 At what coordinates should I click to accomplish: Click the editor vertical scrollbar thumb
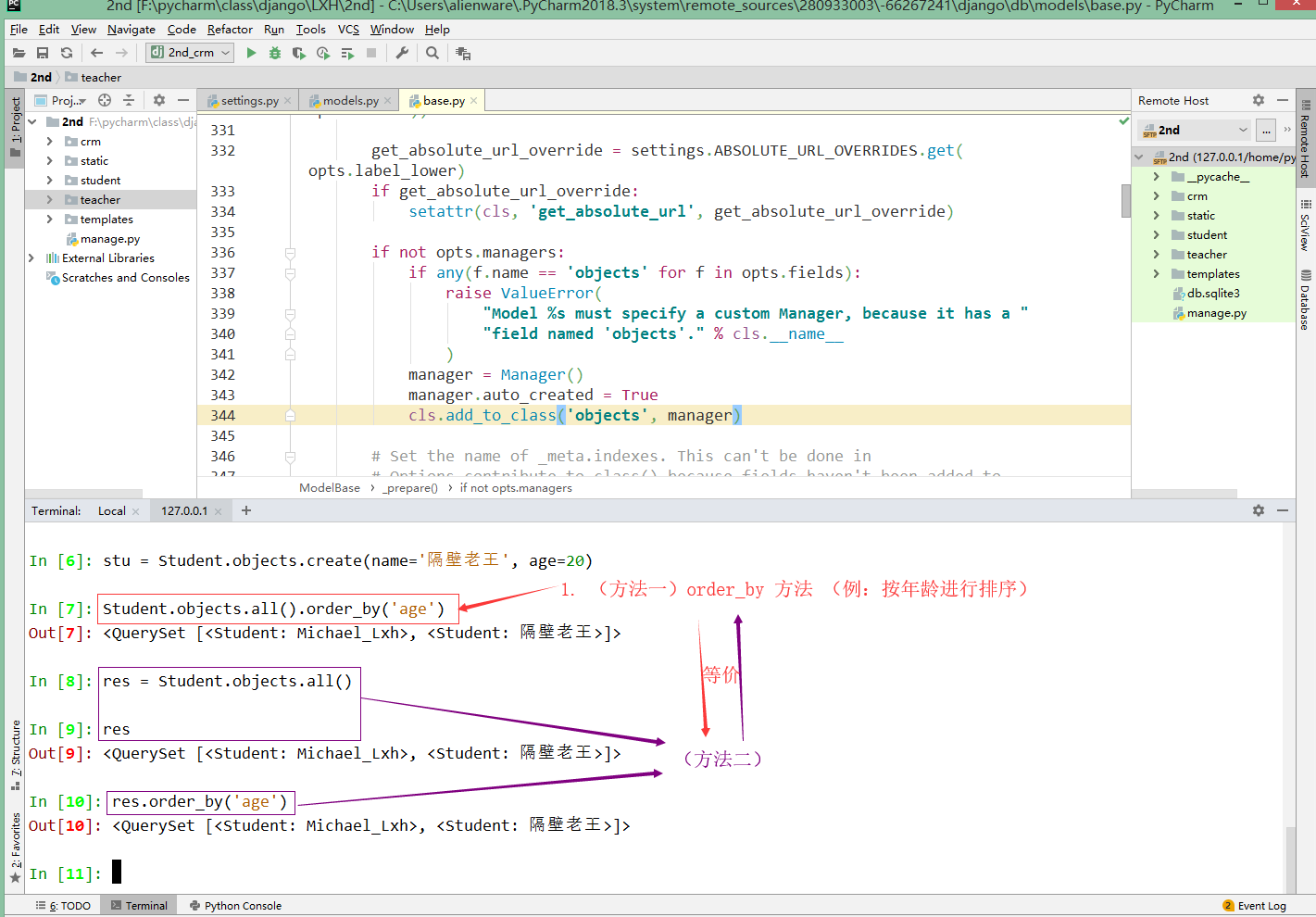pyautogui.click(x=1126, y=200)
